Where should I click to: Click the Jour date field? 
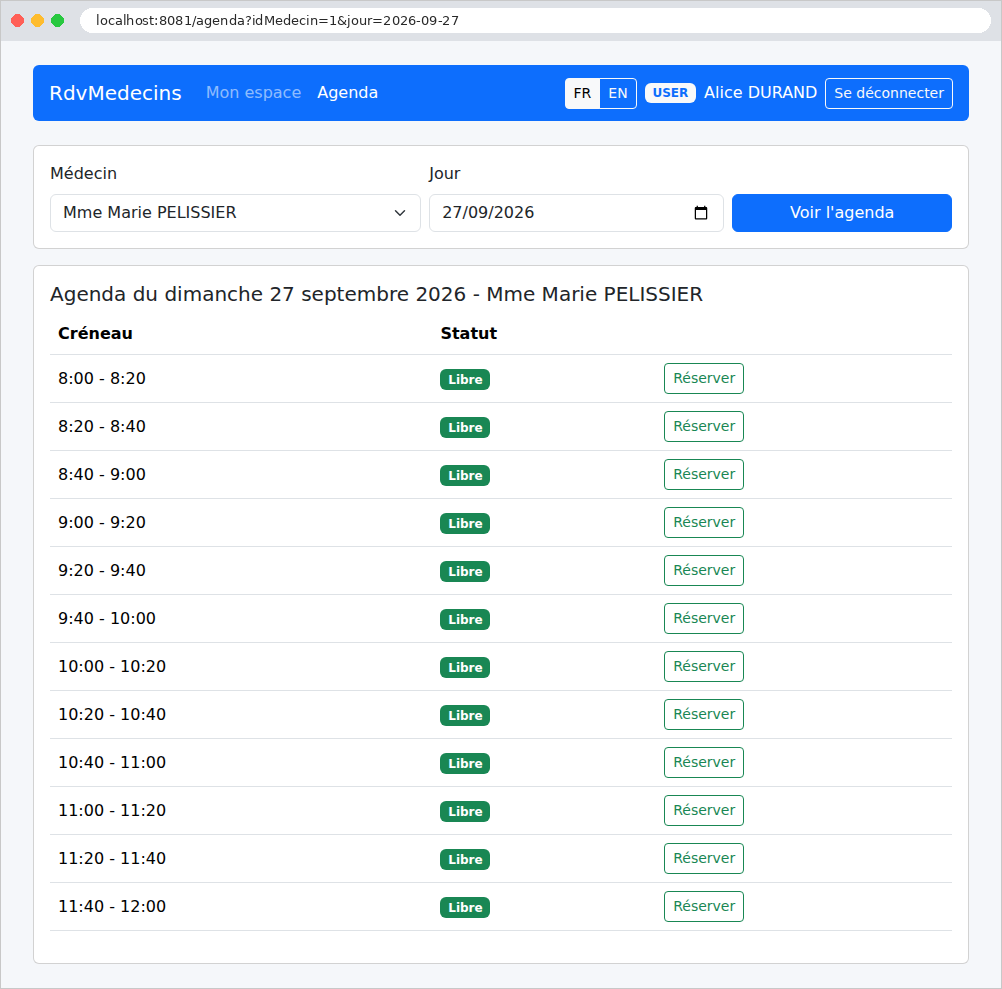click(576, 213)
